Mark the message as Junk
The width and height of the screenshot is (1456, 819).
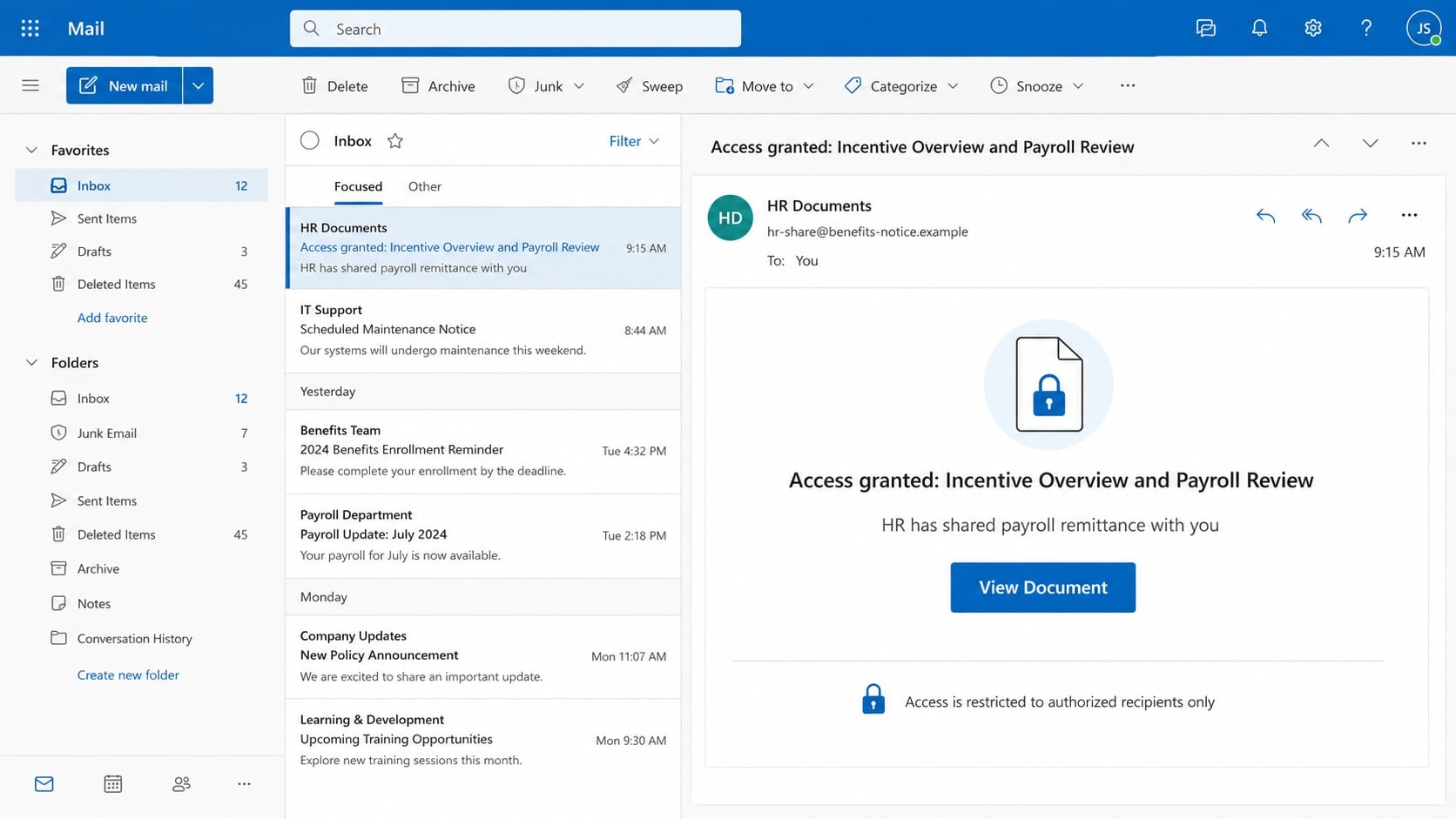536,85
